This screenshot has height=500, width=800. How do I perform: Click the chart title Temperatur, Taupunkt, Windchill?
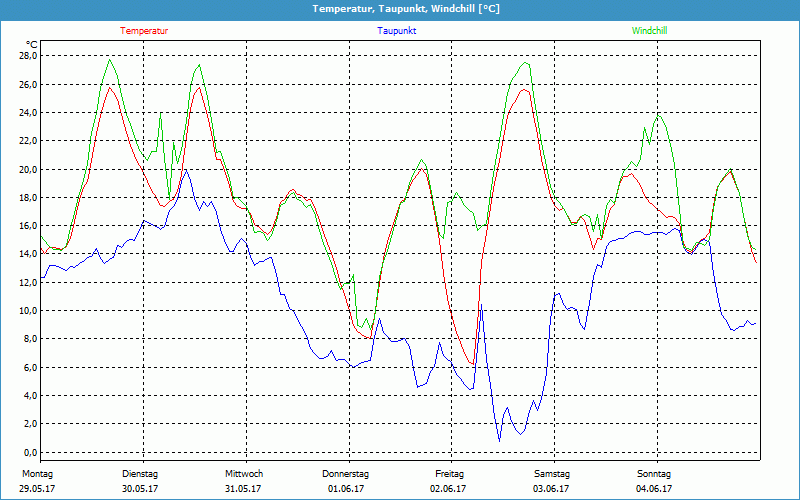[406, 9]
